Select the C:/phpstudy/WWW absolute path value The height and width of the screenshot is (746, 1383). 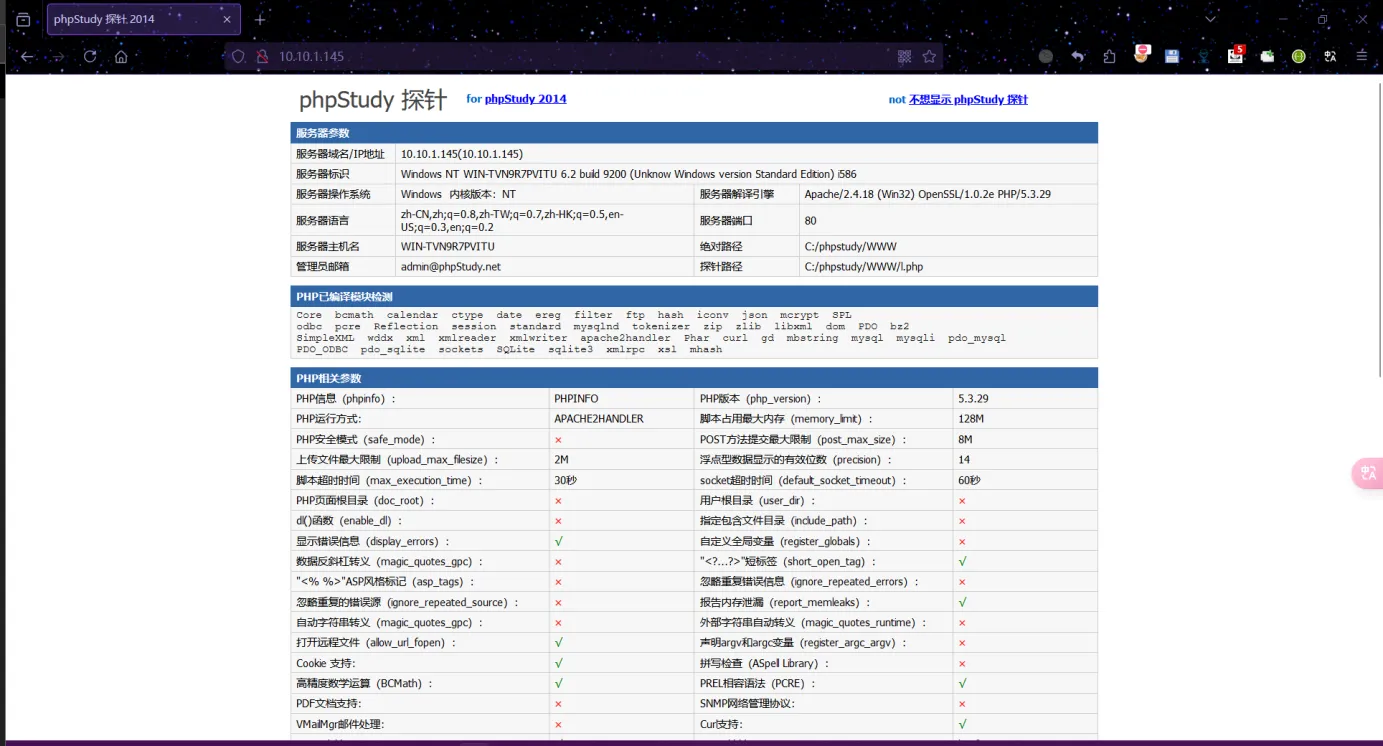coord(850,246)
